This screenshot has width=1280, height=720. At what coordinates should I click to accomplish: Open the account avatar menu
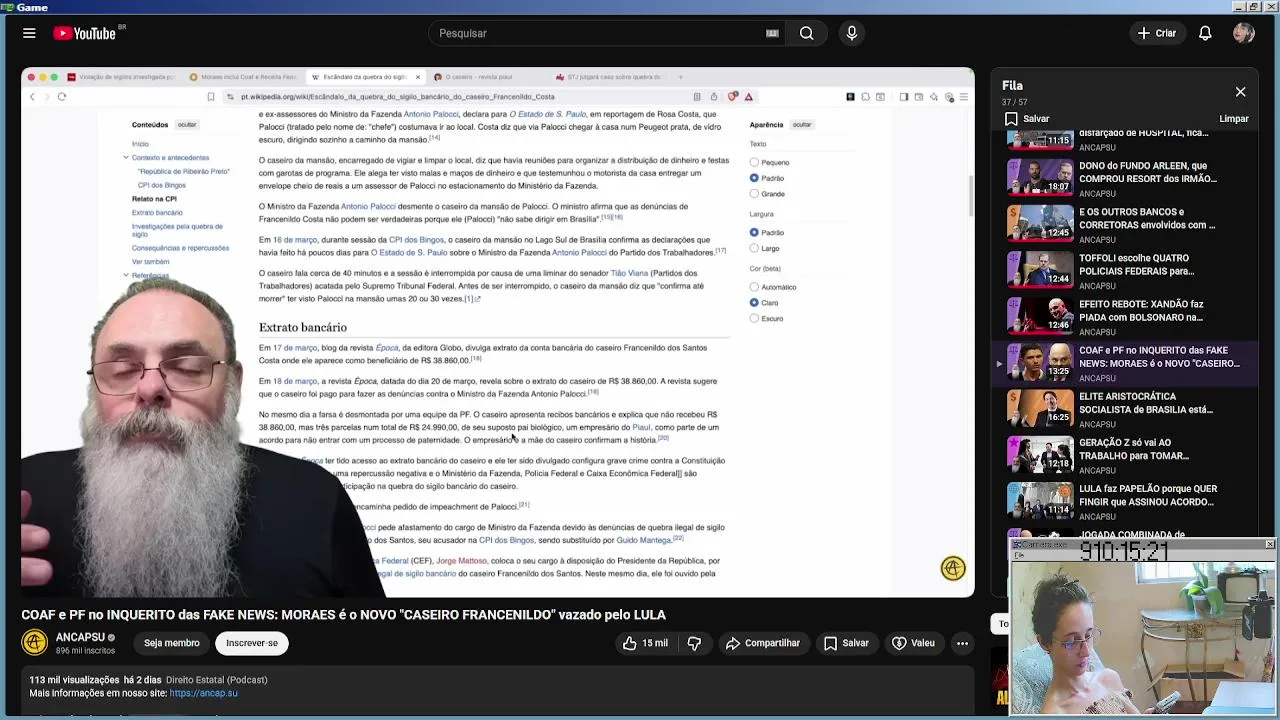point(1244,33)
